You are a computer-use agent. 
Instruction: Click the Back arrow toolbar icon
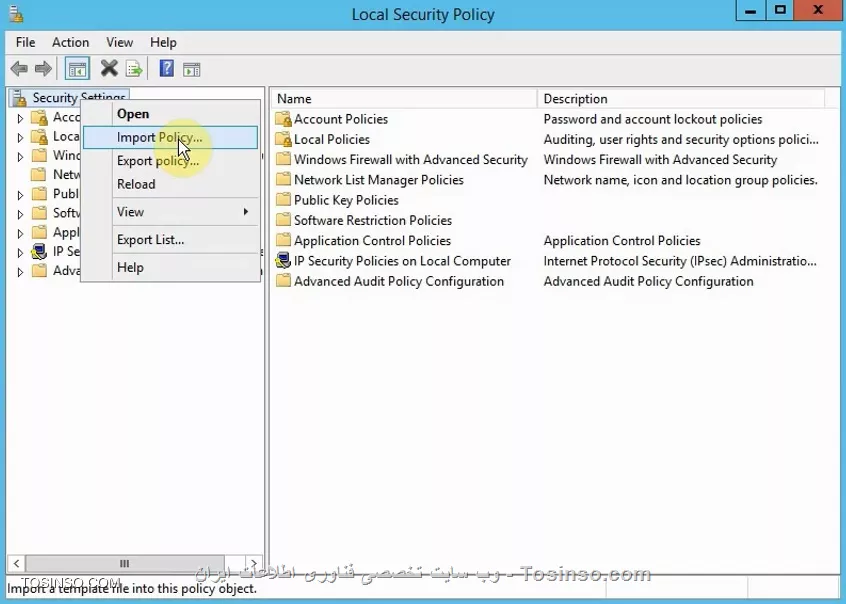coord(19,69)
